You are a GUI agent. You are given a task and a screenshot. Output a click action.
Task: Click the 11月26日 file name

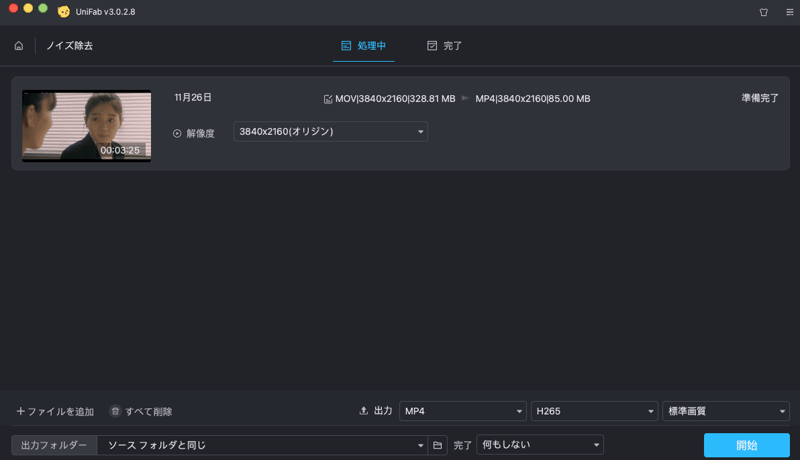coord(193,97)
